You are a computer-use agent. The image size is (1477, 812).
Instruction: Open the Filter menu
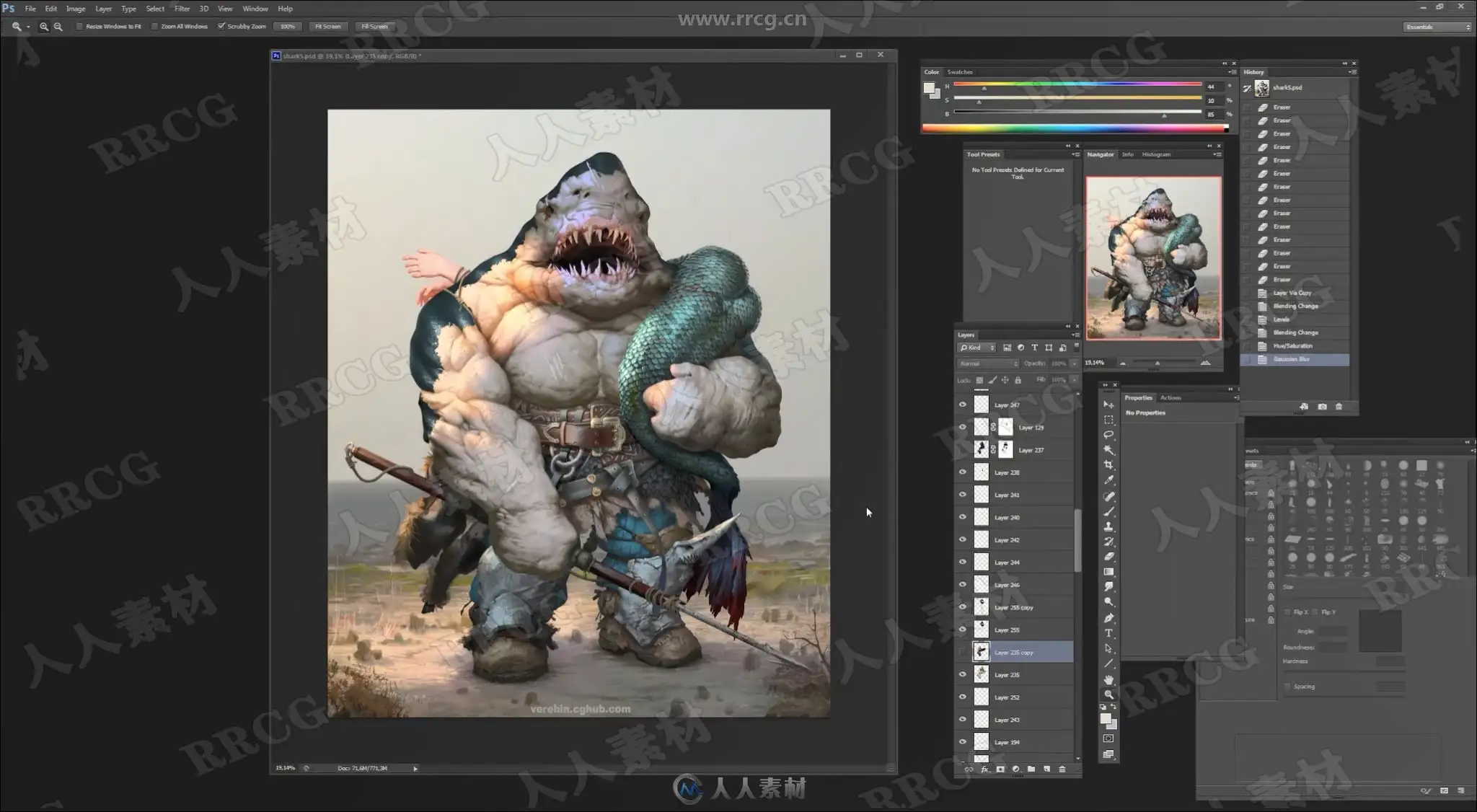click(182, 9)
